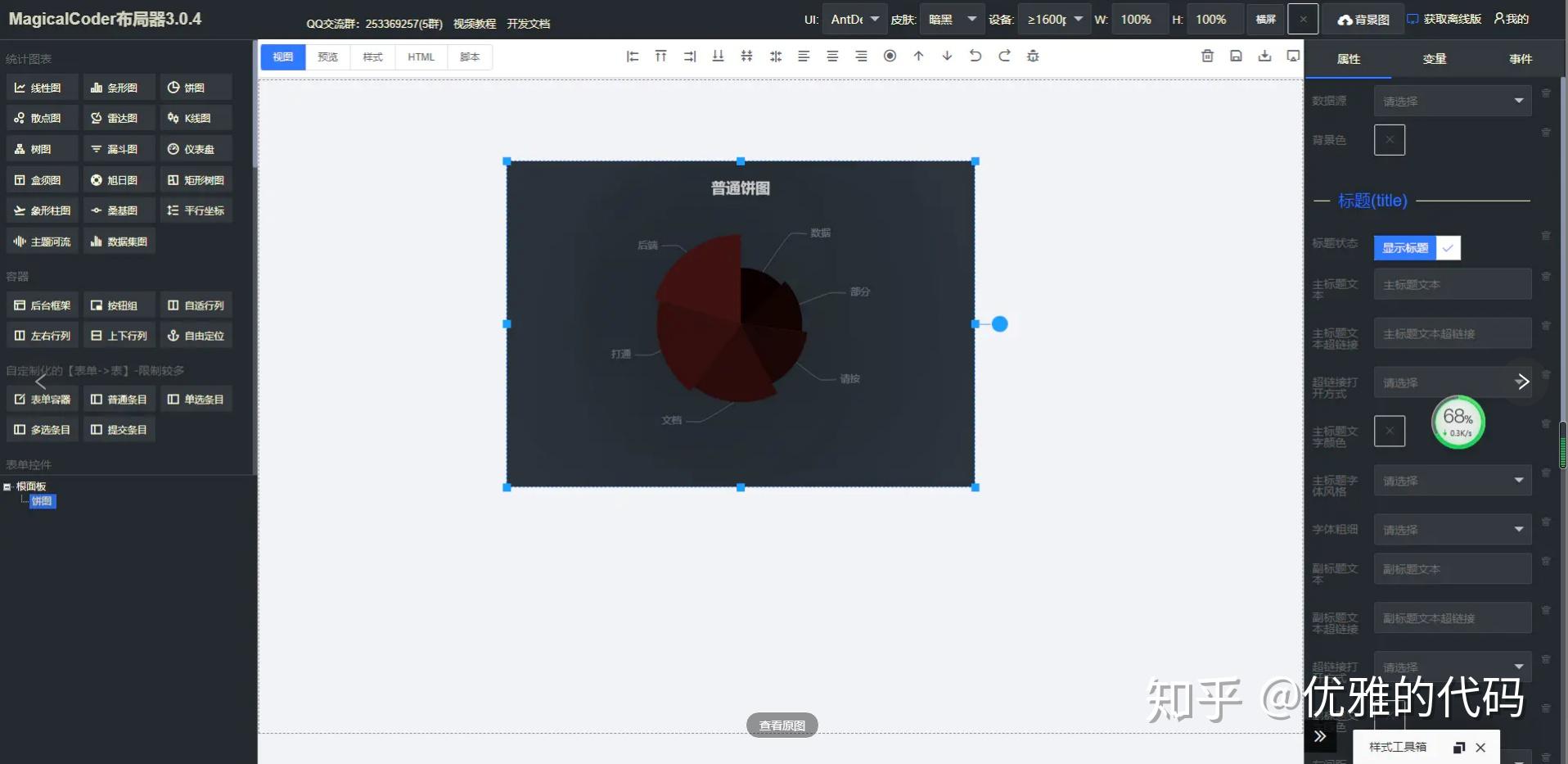Screen dimensions: 1568x764
Task: Switch to the 事件 events panel
Action: 1521,58
